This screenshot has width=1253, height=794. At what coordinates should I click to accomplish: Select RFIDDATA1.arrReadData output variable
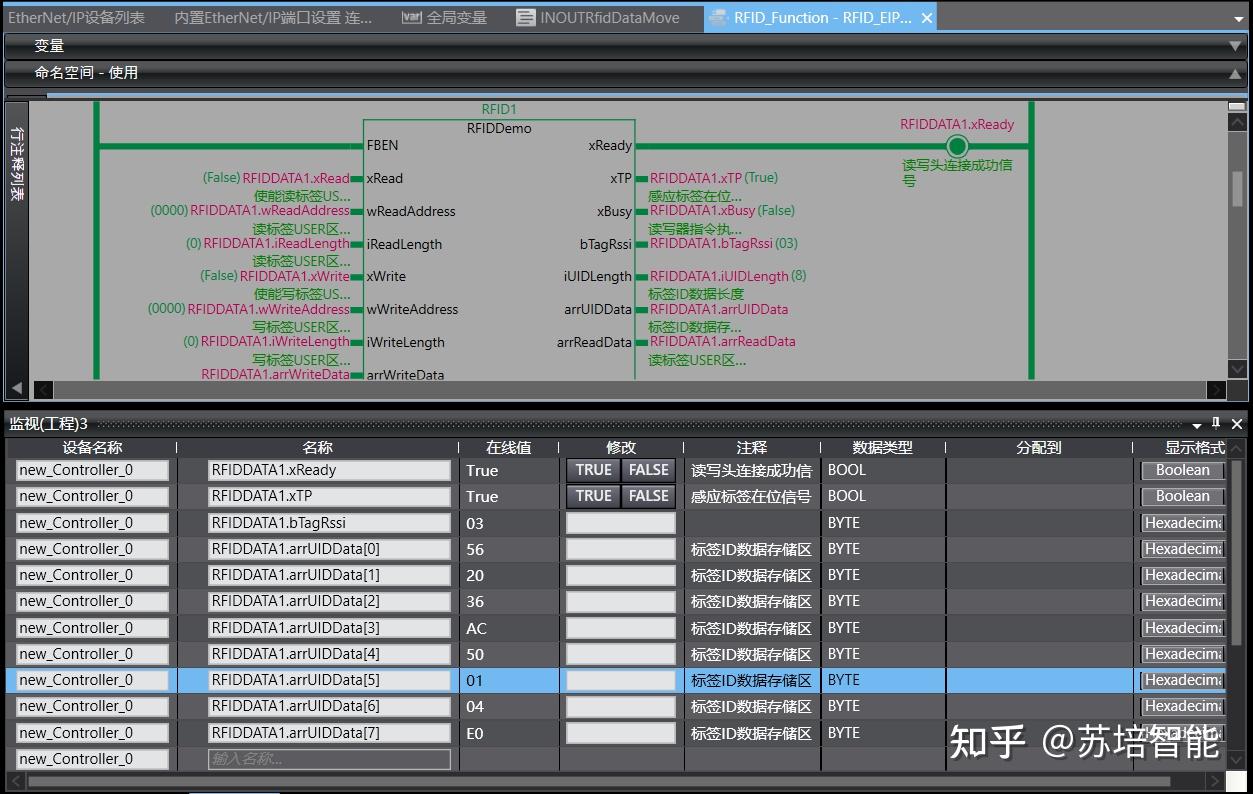tap(723, 342)
